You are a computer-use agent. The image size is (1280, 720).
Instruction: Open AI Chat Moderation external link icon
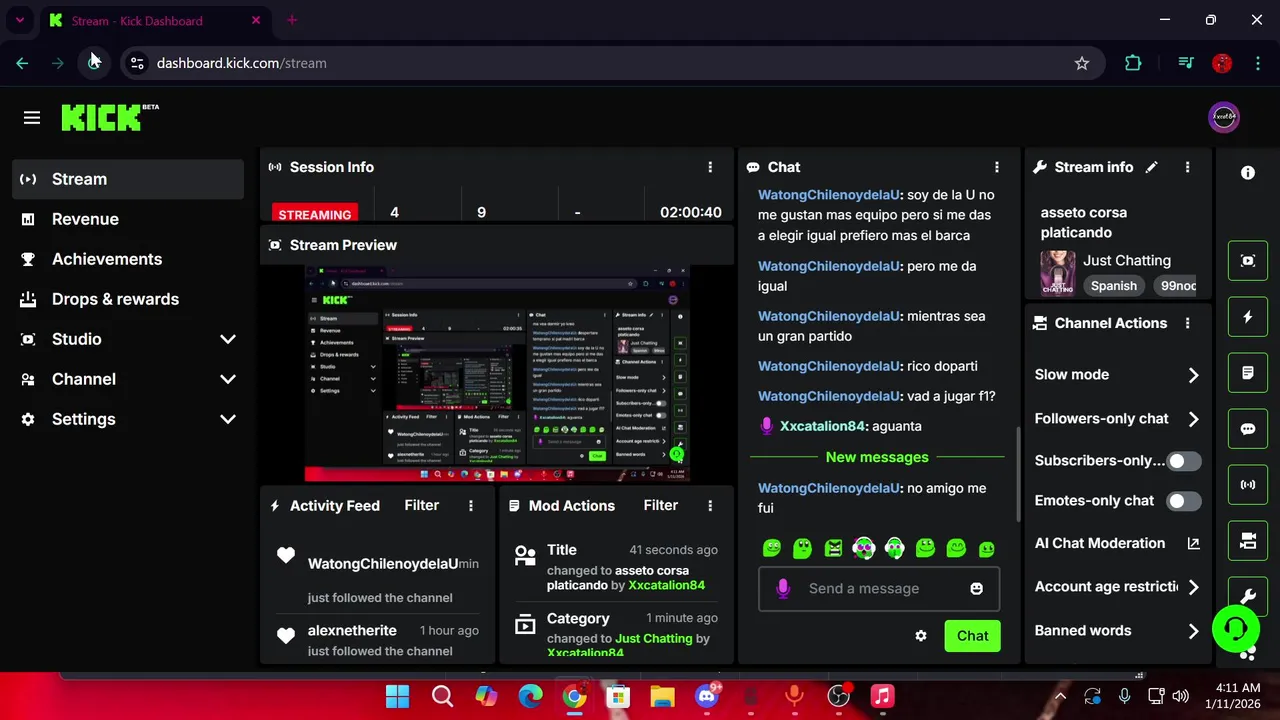[1193, 543]
